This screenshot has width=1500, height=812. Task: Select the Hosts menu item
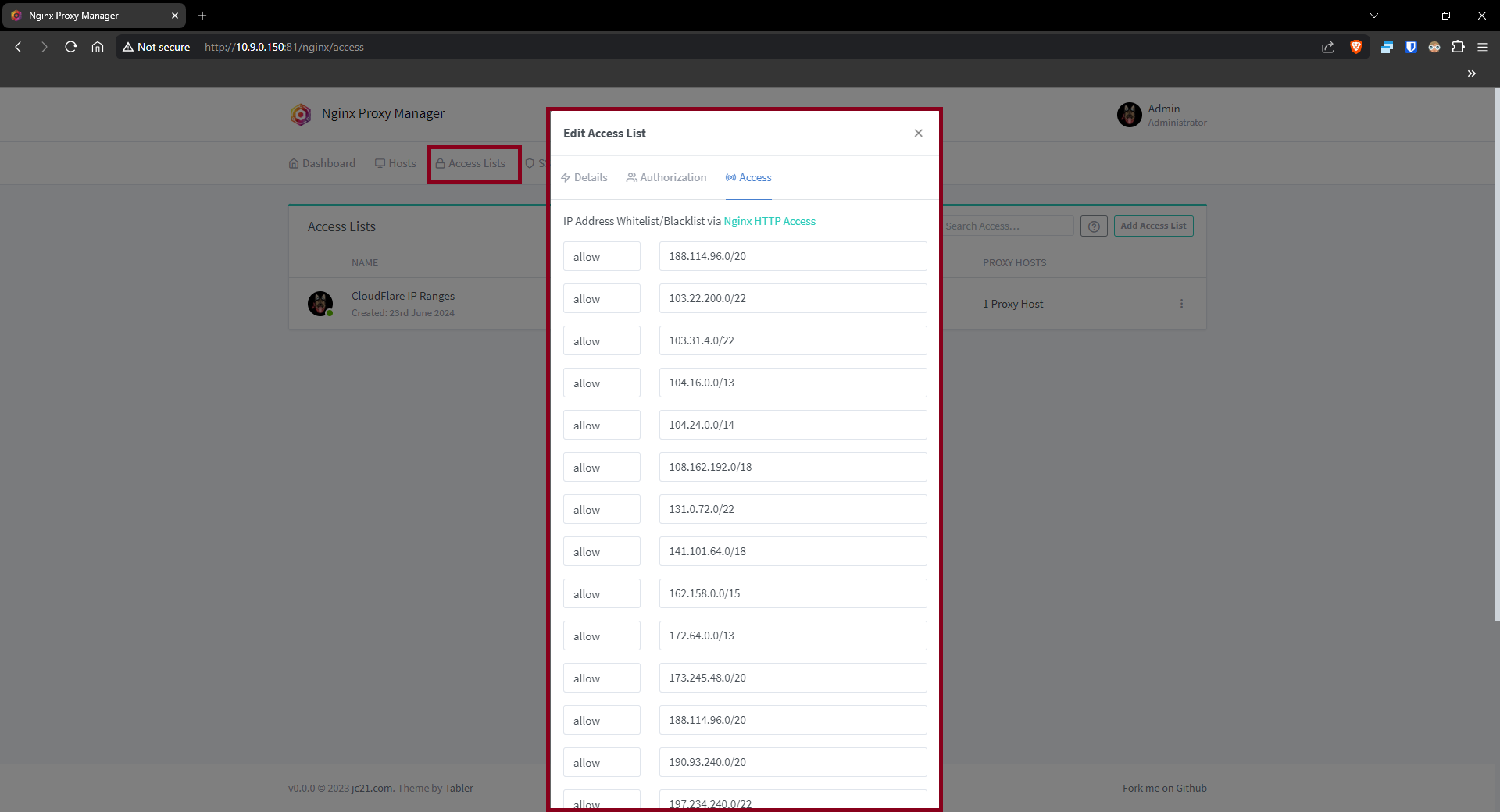[x=395, y=163]
